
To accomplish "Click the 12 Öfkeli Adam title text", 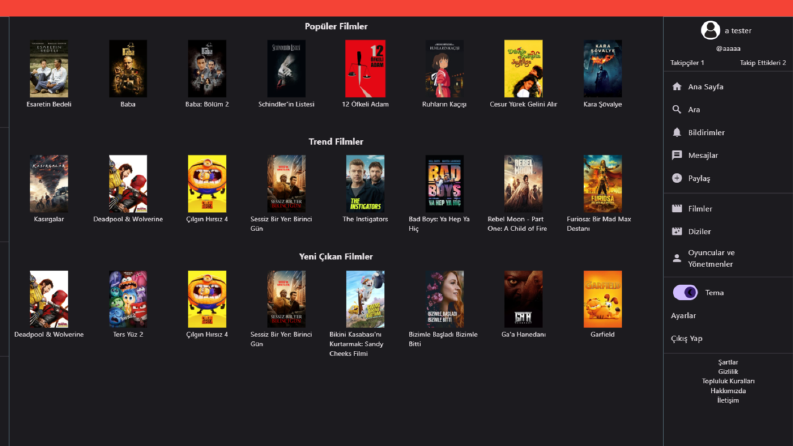I will [x=365, y=104].
